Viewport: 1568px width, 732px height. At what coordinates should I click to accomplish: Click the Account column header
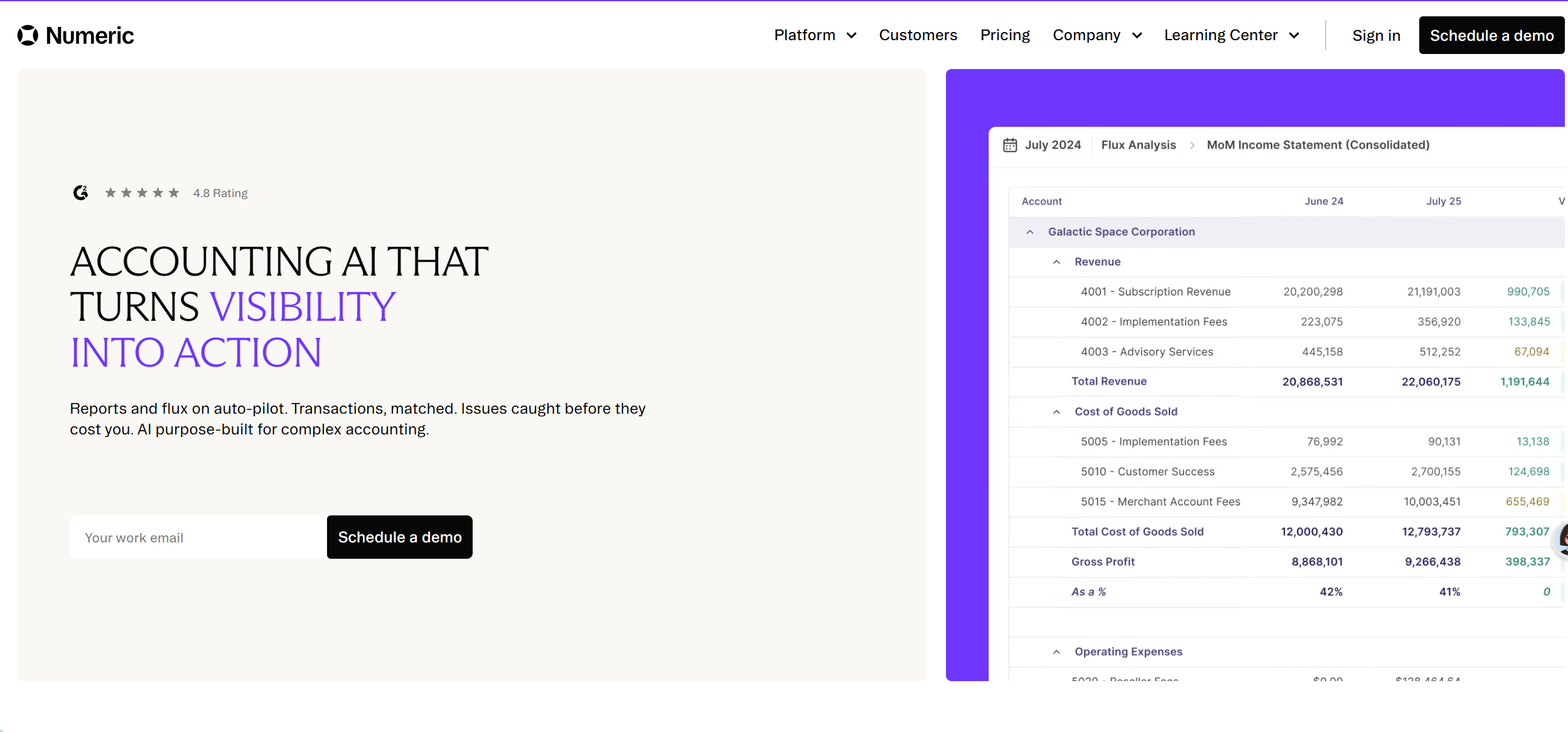1042,202
